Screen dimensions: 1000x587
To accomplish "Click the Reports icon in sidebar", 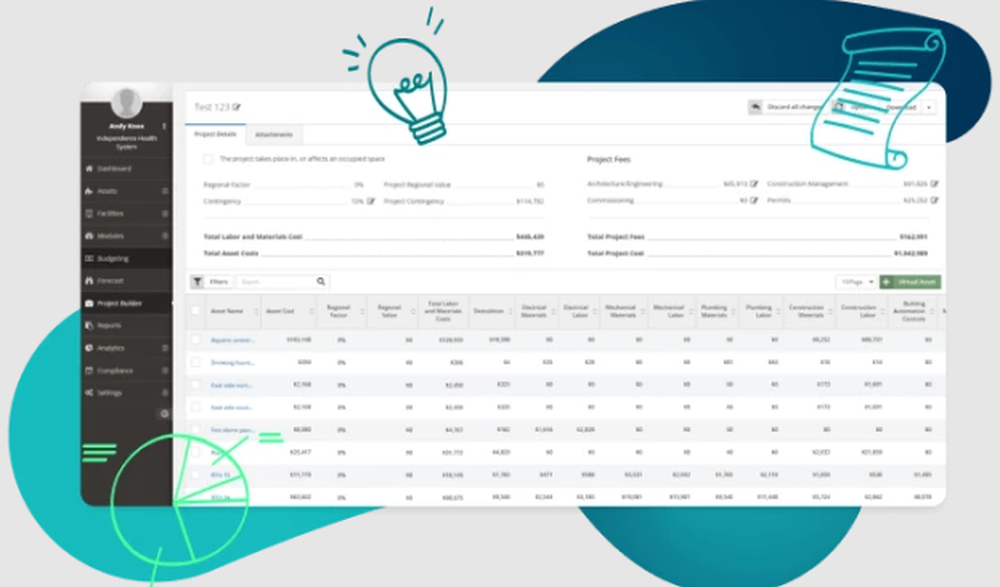I will pos(89,325).
